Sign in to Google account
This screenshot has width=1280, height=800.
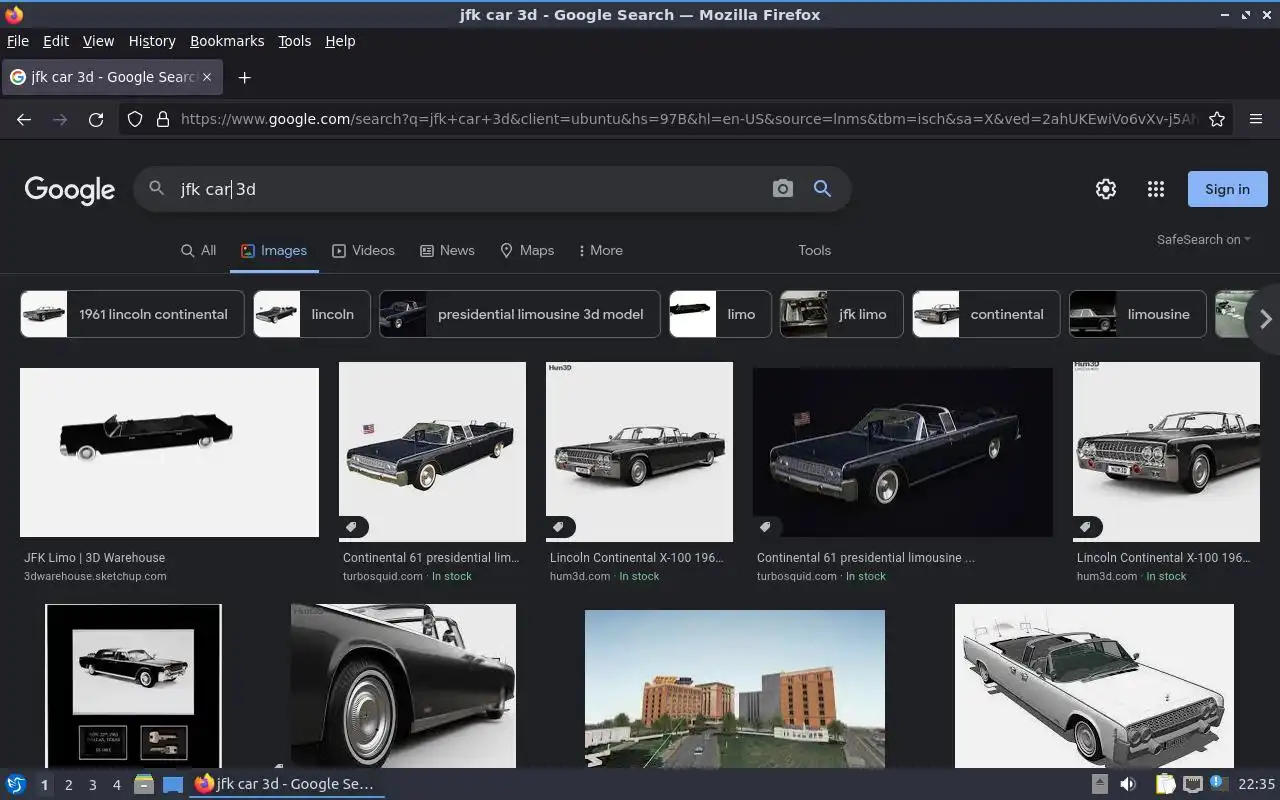(x=1227, y=189)
